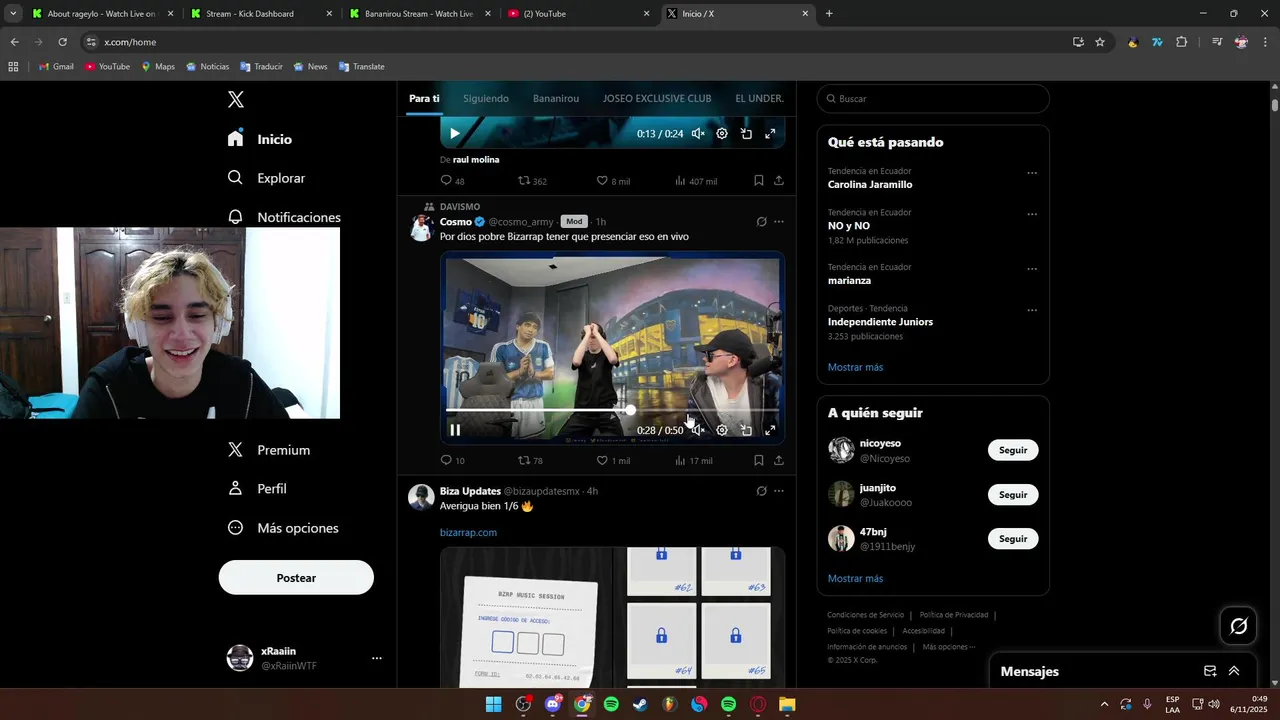Viewport: 1280px width, 720px height.
Task: Click the Postear button
Action: point(296,578)
